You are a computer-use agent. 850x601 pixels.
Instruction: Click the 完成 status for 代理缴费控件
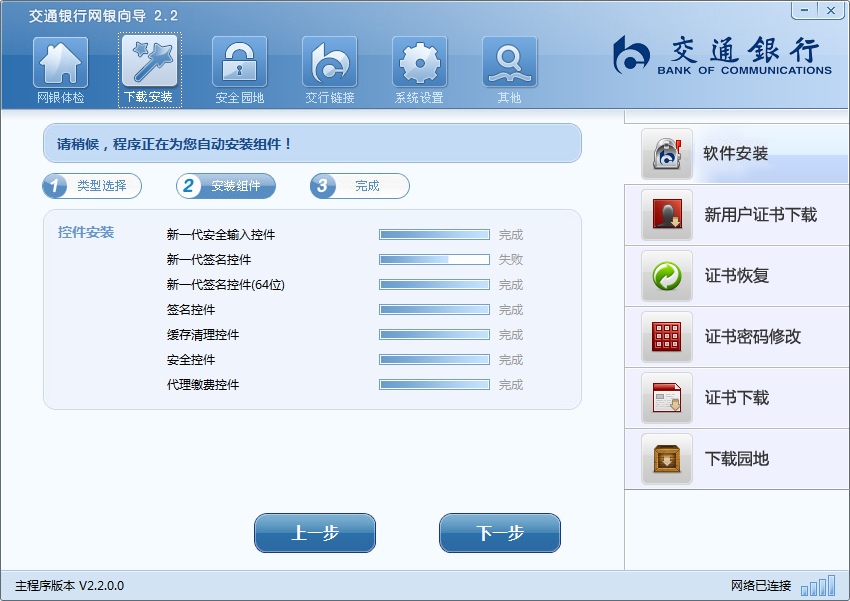511,384
